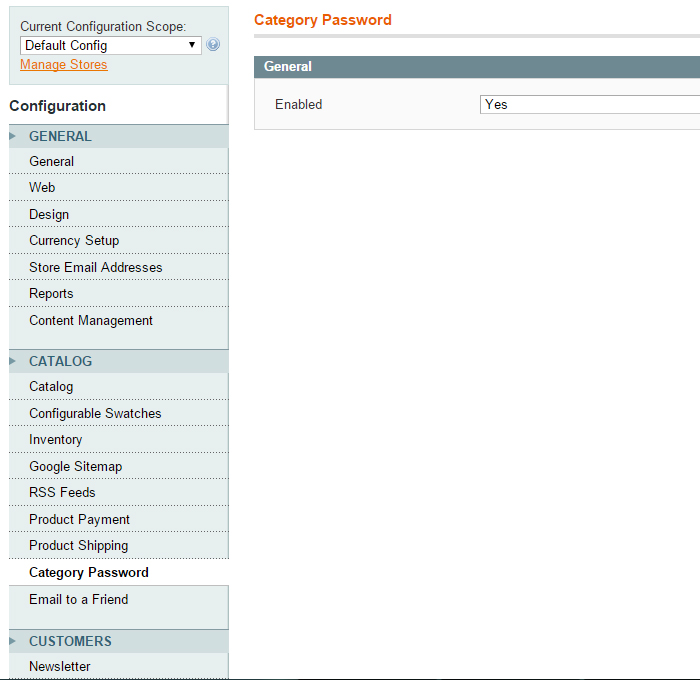Select Product Shipping section
This screenshot has height=680, width=700.
click(x=78, y=545)
